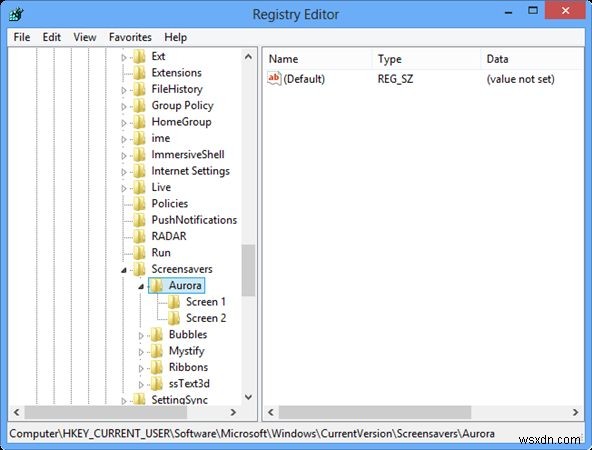This screenshot has width=592, height=450.
Task: Open the Help menu
Action: [176, 37]
